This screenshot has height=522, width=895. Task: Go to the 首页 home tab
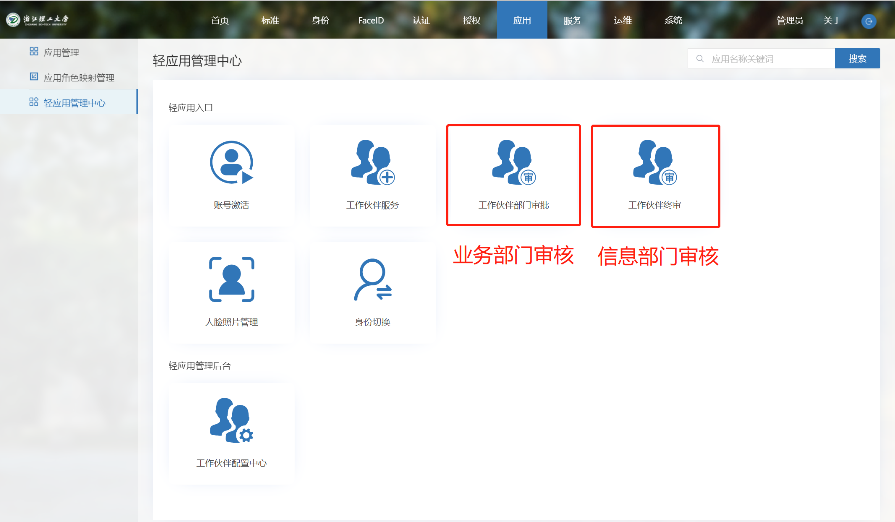click(x=220, y=20)
